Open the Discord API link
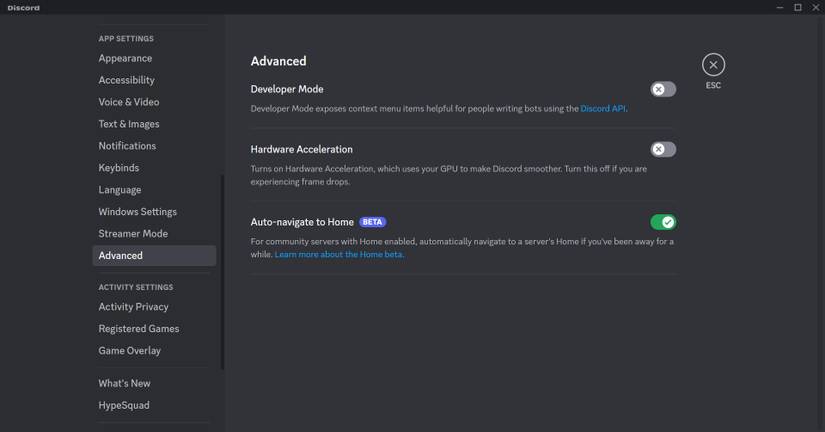 [x=603, y=108]
